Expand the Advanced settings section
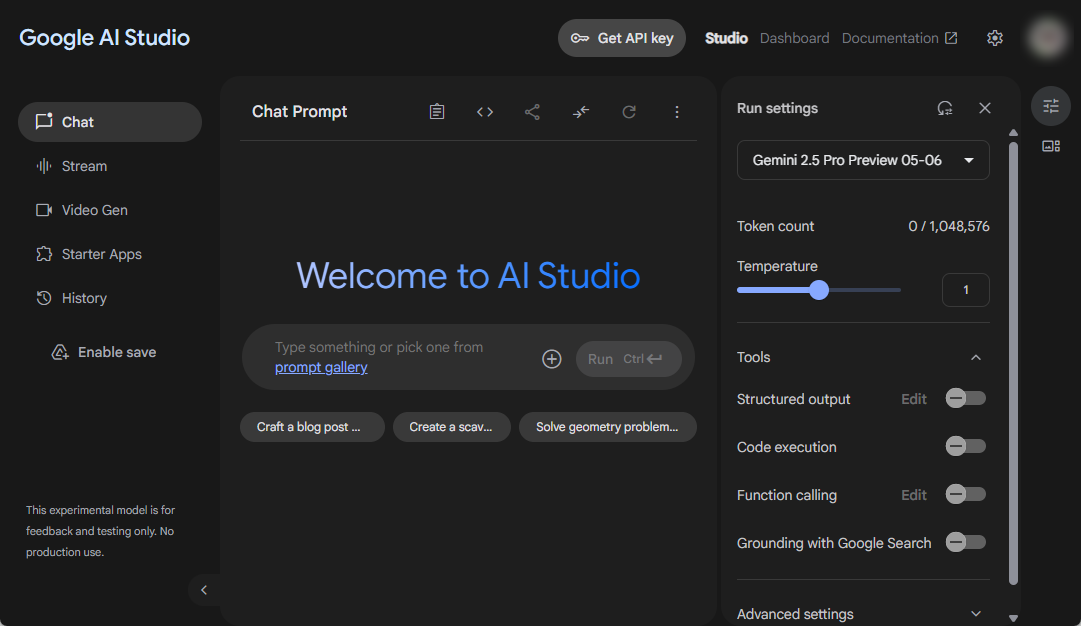Viewport: 1081px width, 626px height. coord(976,614)
